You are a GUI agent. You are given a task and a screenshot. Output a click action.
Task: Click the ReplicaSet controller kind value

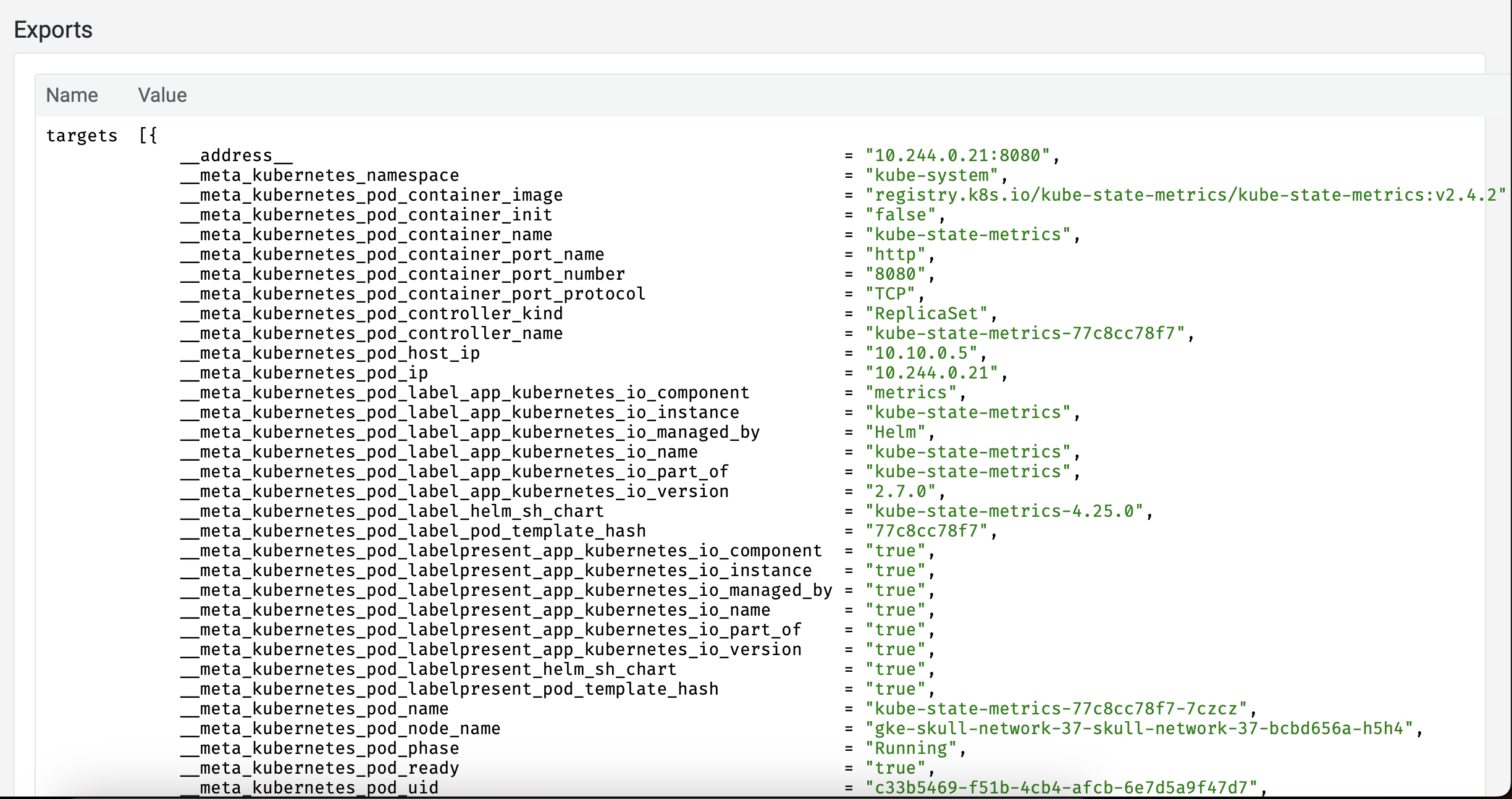928,314
